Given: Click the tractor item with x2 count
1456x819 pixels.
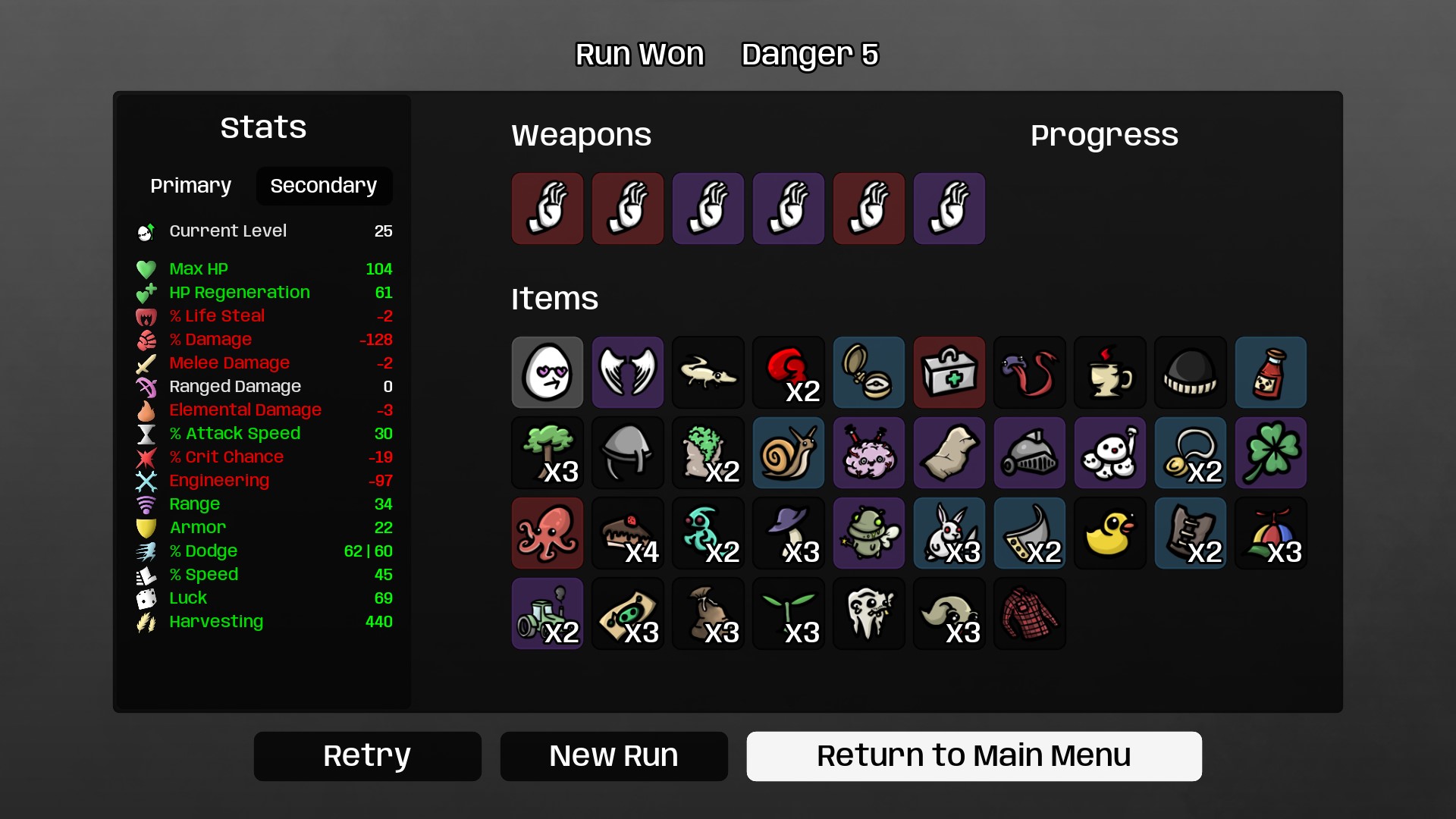Looking at the screenshot, I should tap(547, 613).
